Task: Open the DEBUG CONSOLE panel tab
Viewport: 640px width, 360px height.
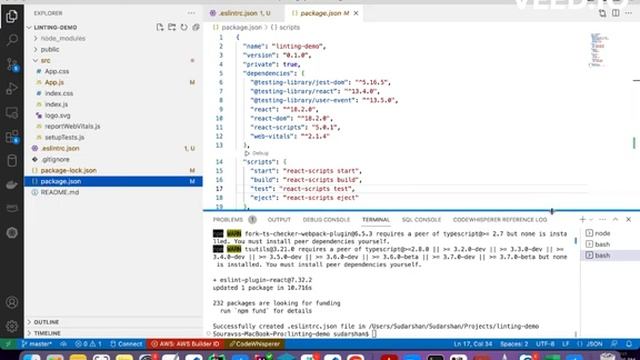Action: point(326,220)
